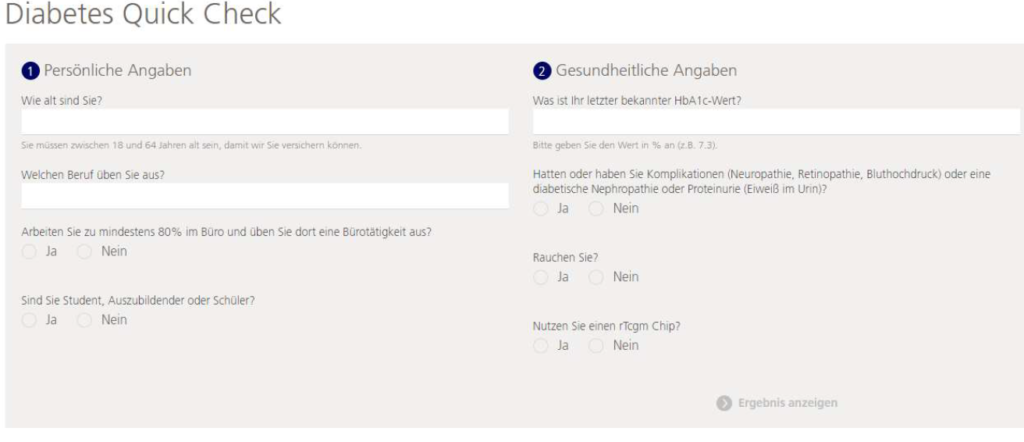Click the Persönliche Angaben section heading
Image resolution: width=1024 pixels, height=442 pixels.
click(x=118, y=71)
